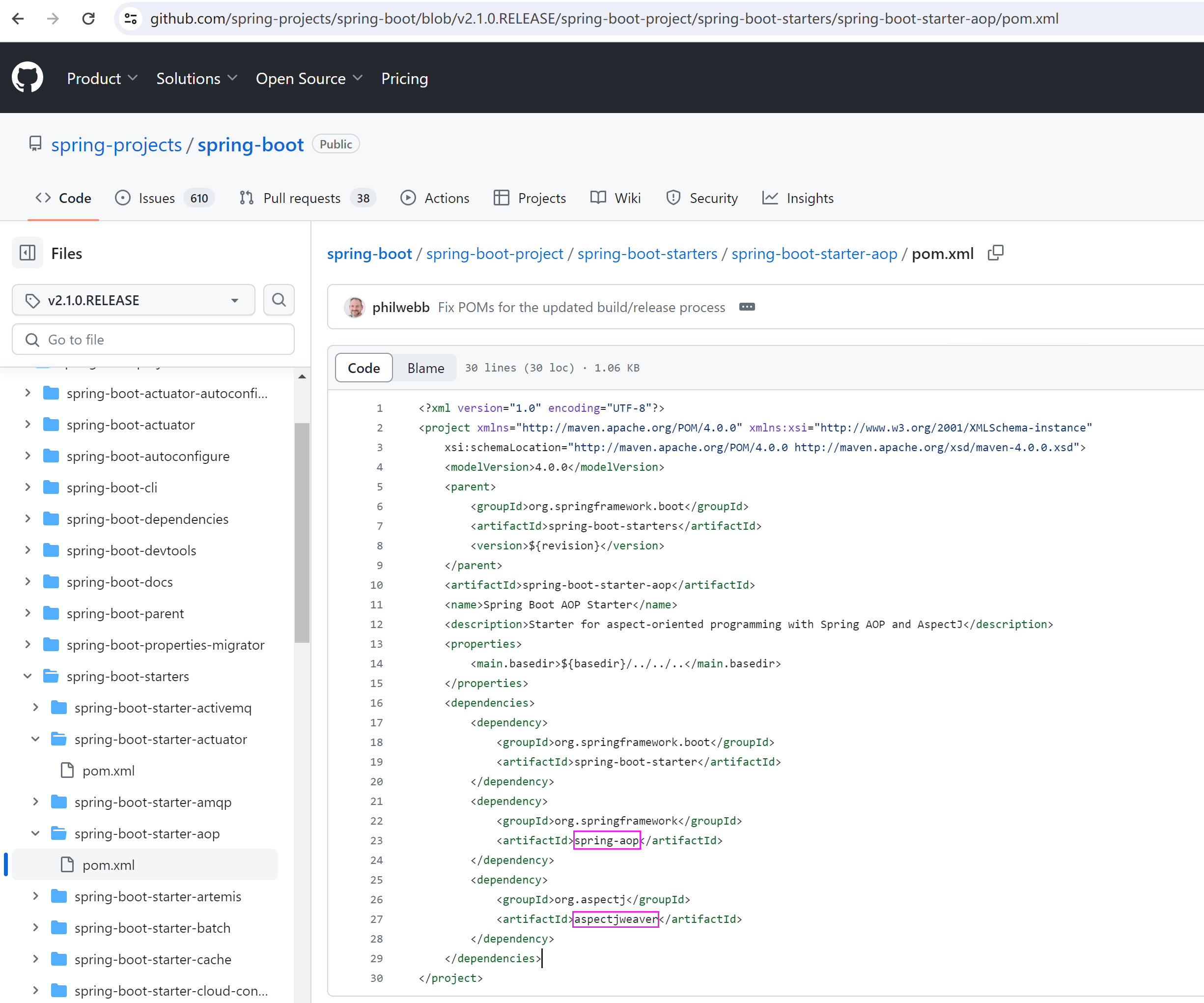The height and width of the screenshot is (1003, 1204).
Task: Click the browser forward arrow
Action: click(53, 19)
